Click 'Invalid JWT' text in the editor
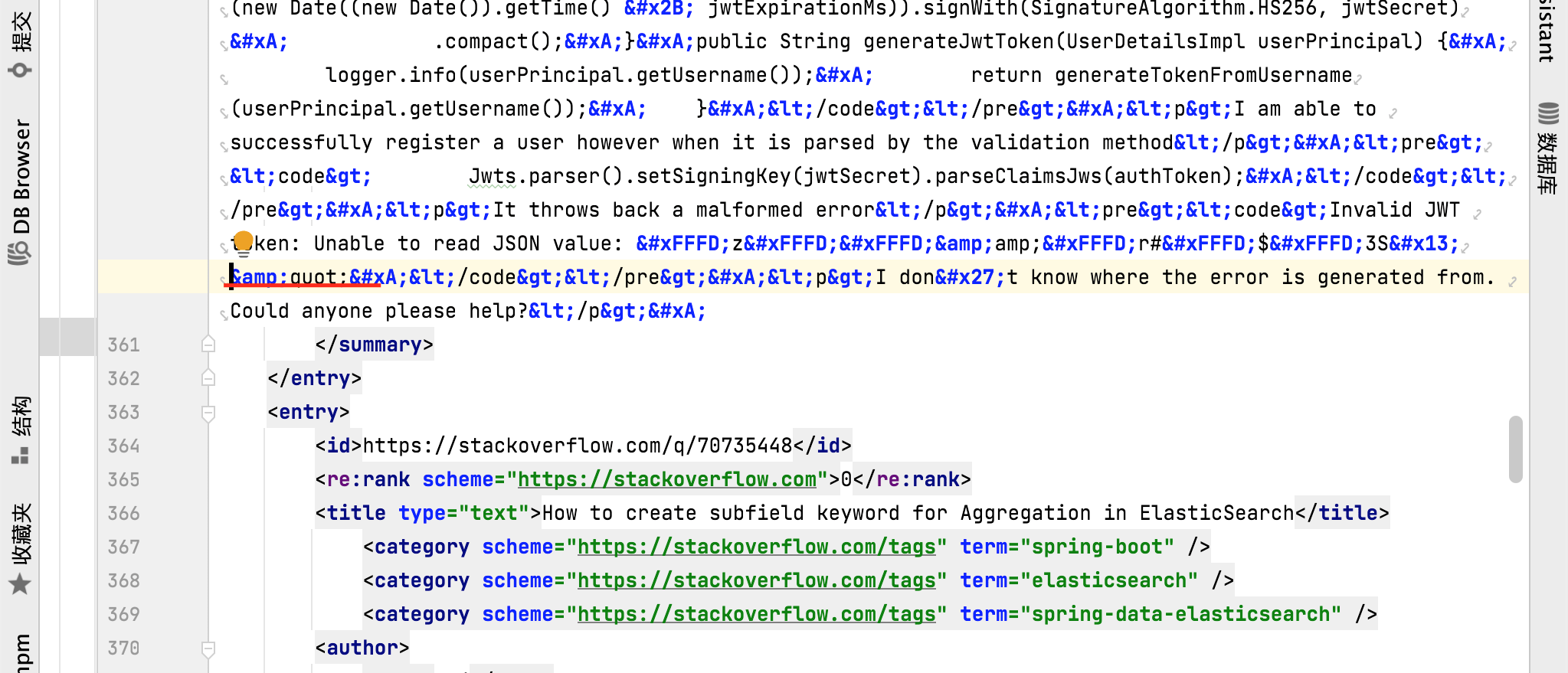 click(x=1395, y=210)
